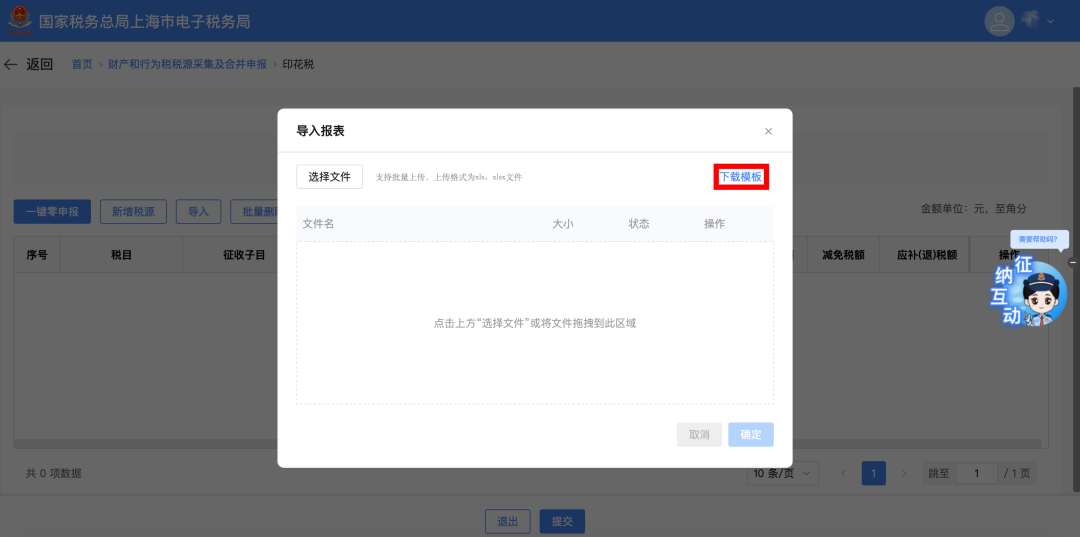Click the 序号 column header
The height and width of the screenshot is (537, 1080).
pos(37,255)
